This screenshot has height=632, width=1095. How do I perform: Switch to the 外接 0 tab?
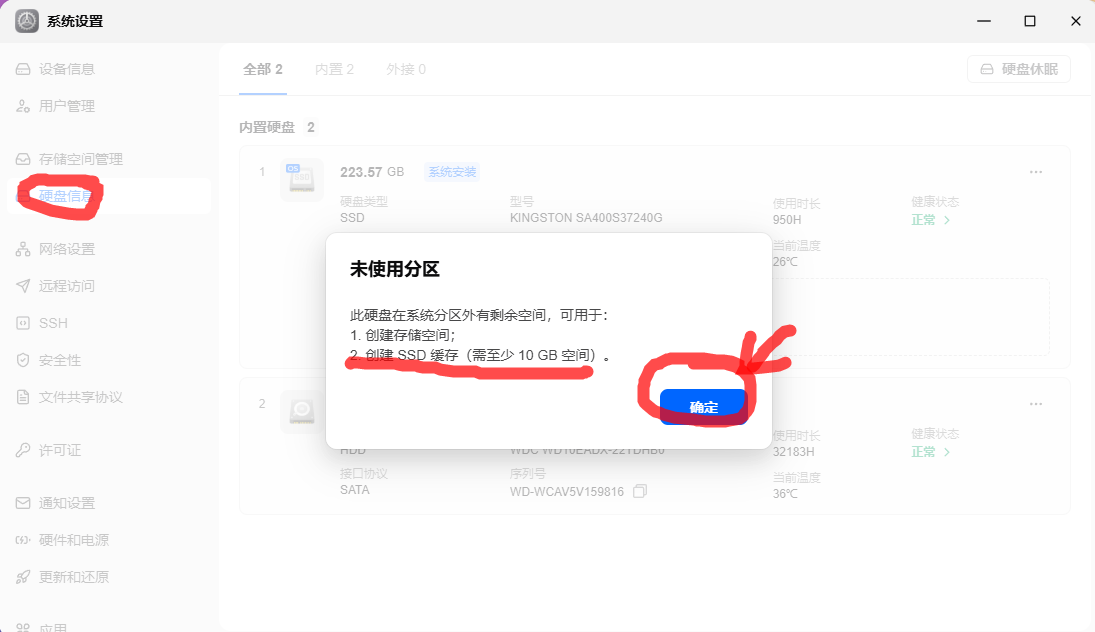click(x=406, y=69)
